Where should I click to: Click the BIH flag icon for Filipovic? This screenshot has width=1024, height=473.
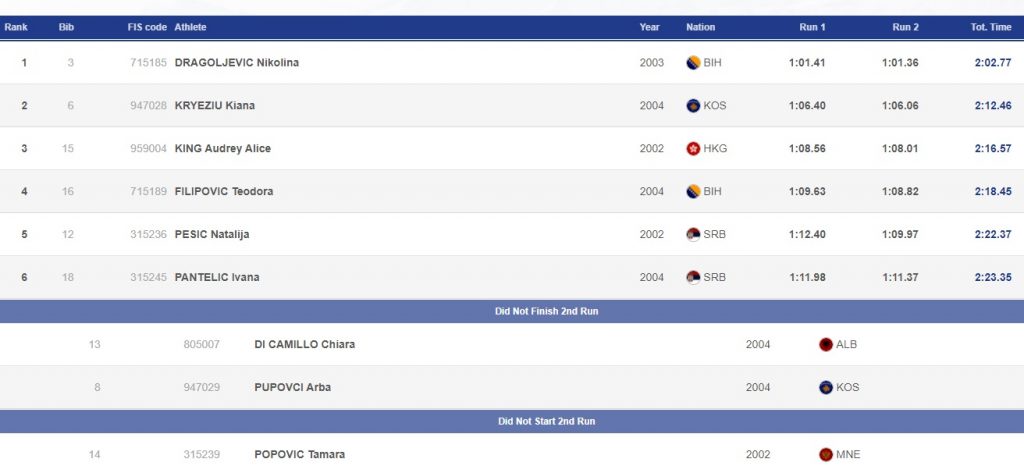click(693, 191)
